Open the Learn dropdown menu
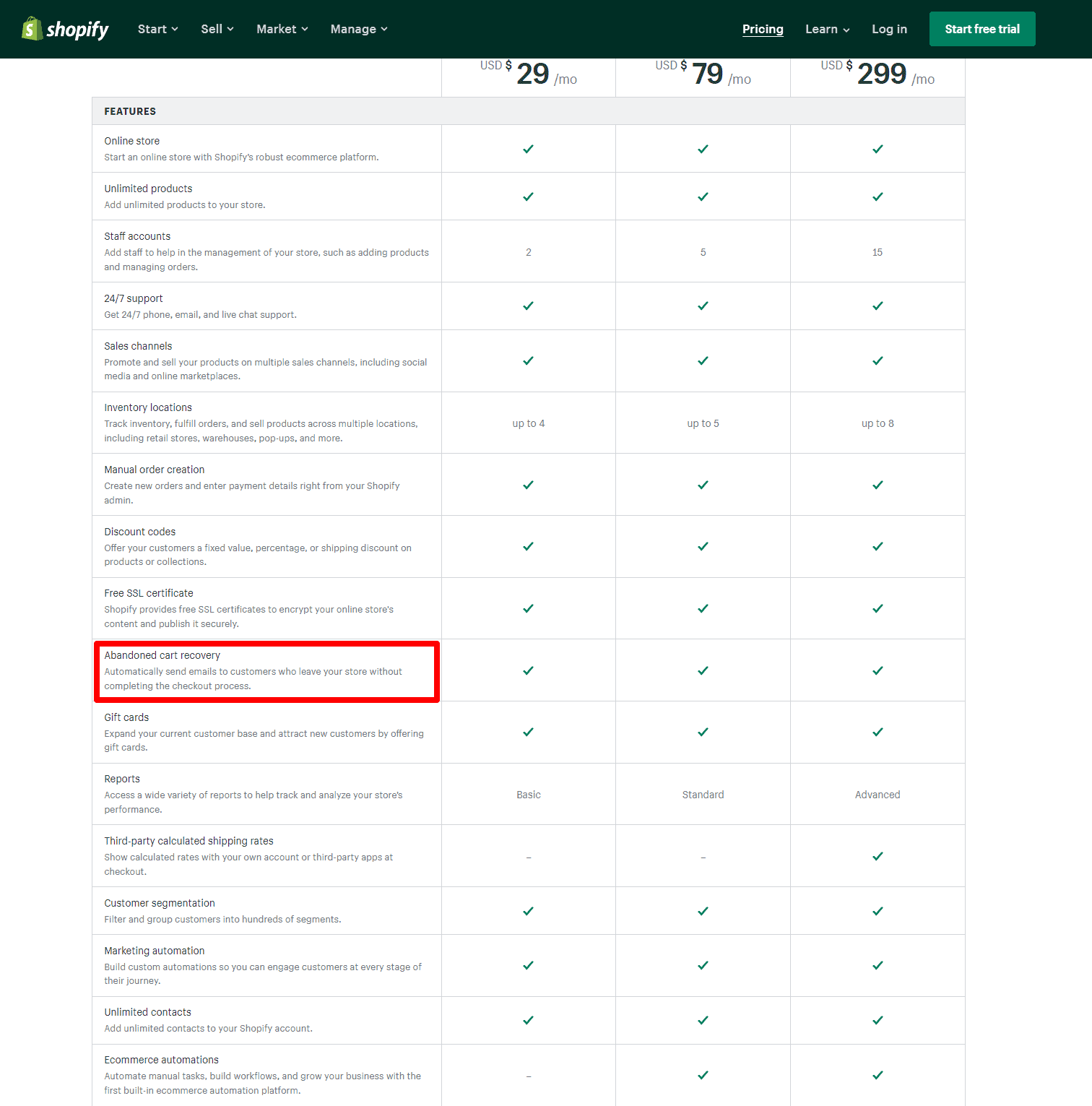Screen dimensions: 1092x1106 (826, 29)
